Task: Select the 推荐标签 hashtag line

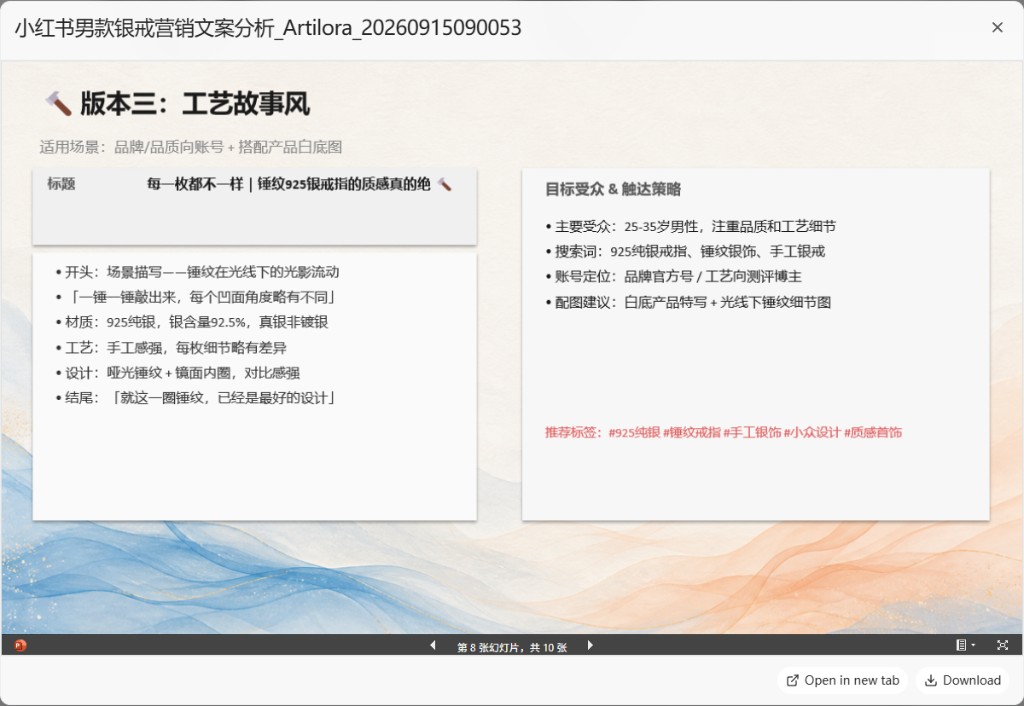Action: [724, 432]
